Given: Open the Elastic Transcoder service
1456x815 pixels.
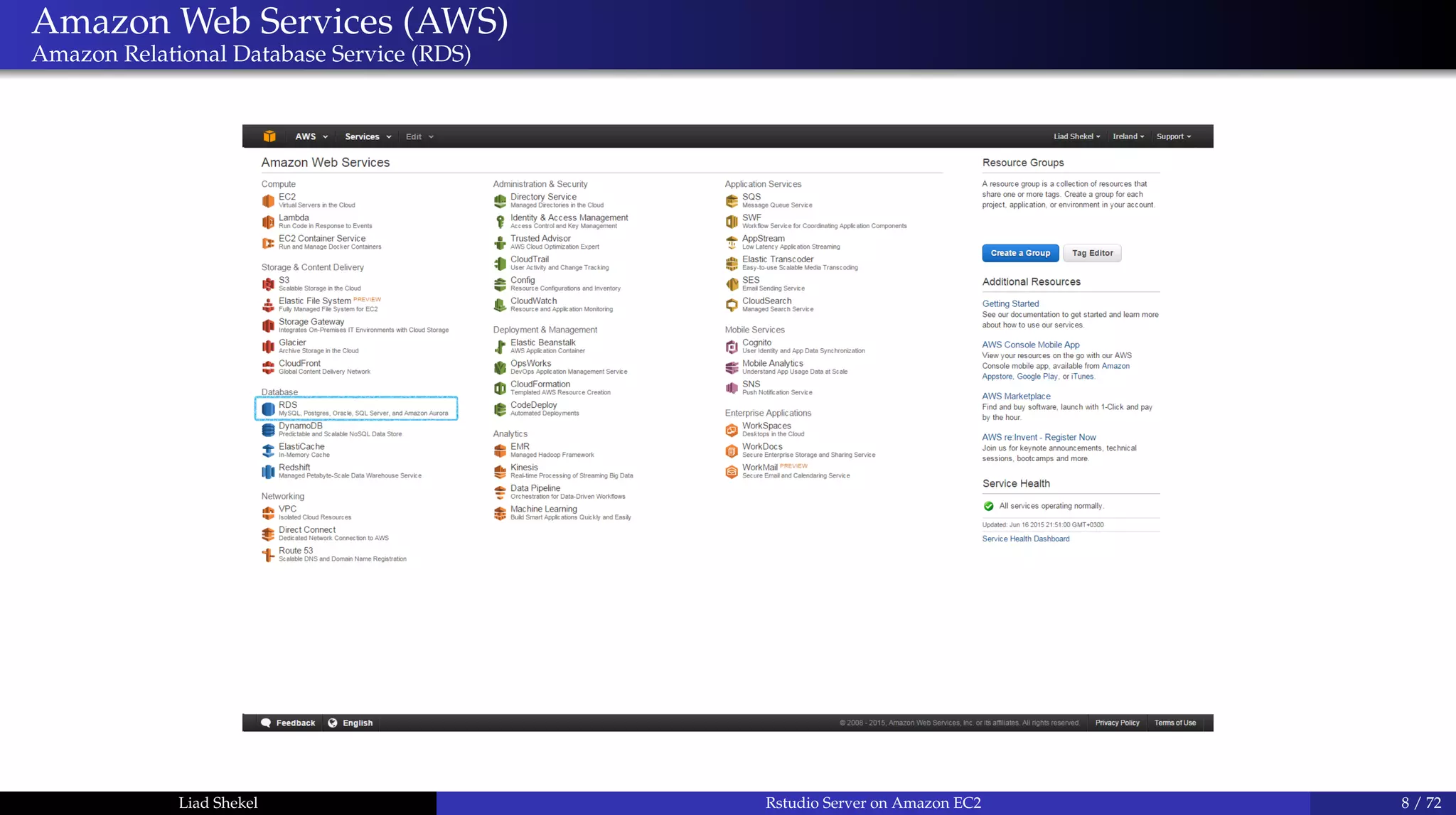Looking at the screenshot, I should click(792, 264).
